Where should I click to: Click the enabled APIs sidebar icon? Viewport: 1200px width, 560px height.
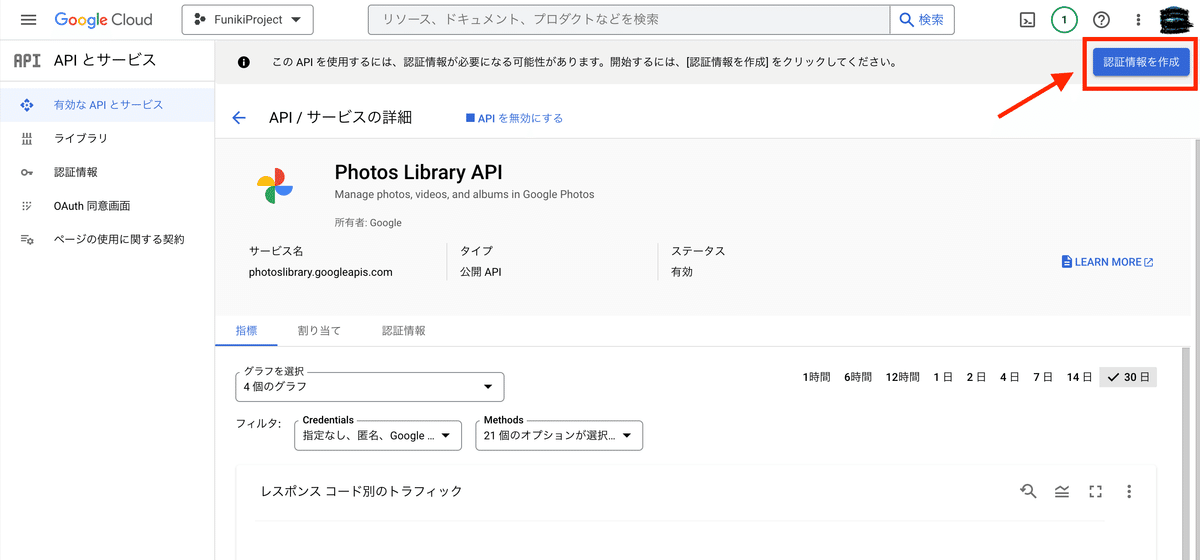click(27, 104)
